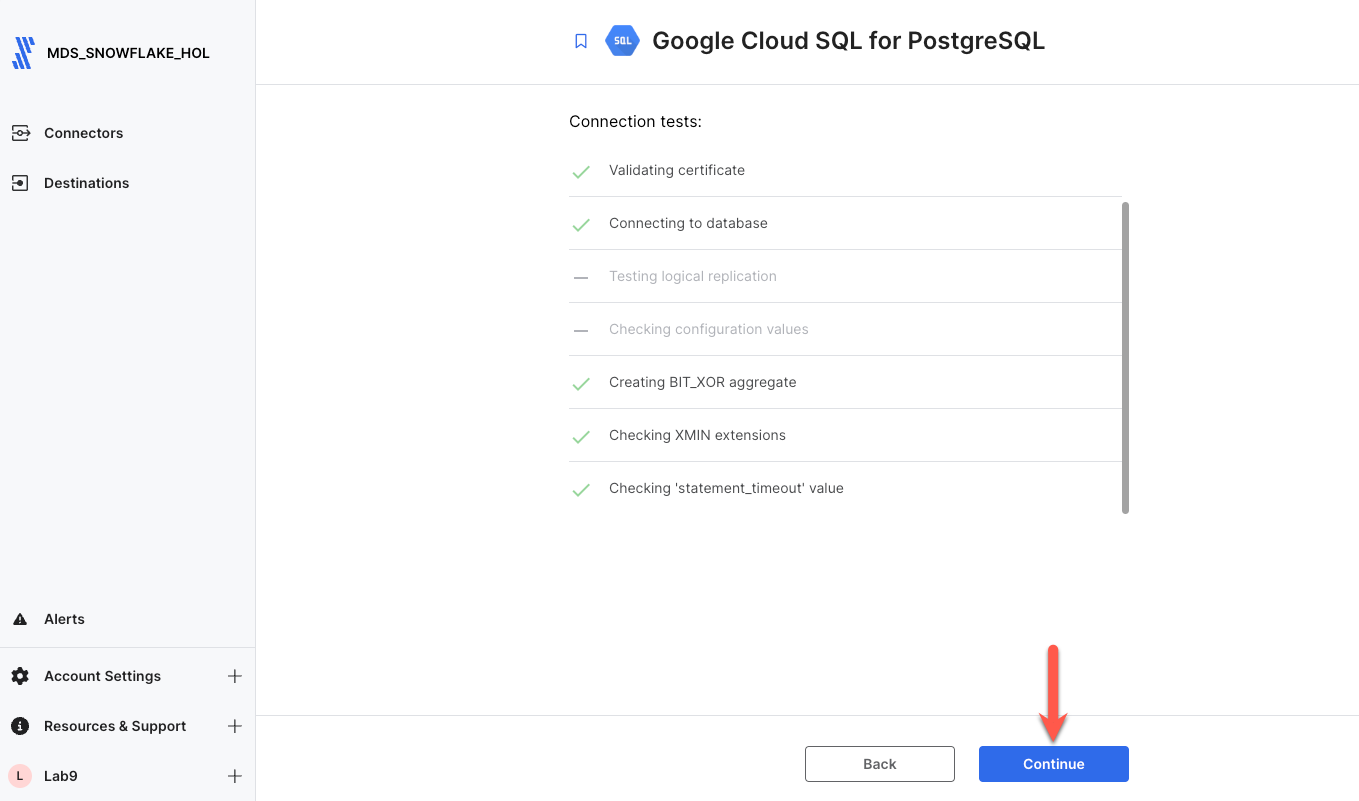Click the Google Cloud SQL hexagon logo
This screenshot has width=1359, height=801.
[622, 41]
